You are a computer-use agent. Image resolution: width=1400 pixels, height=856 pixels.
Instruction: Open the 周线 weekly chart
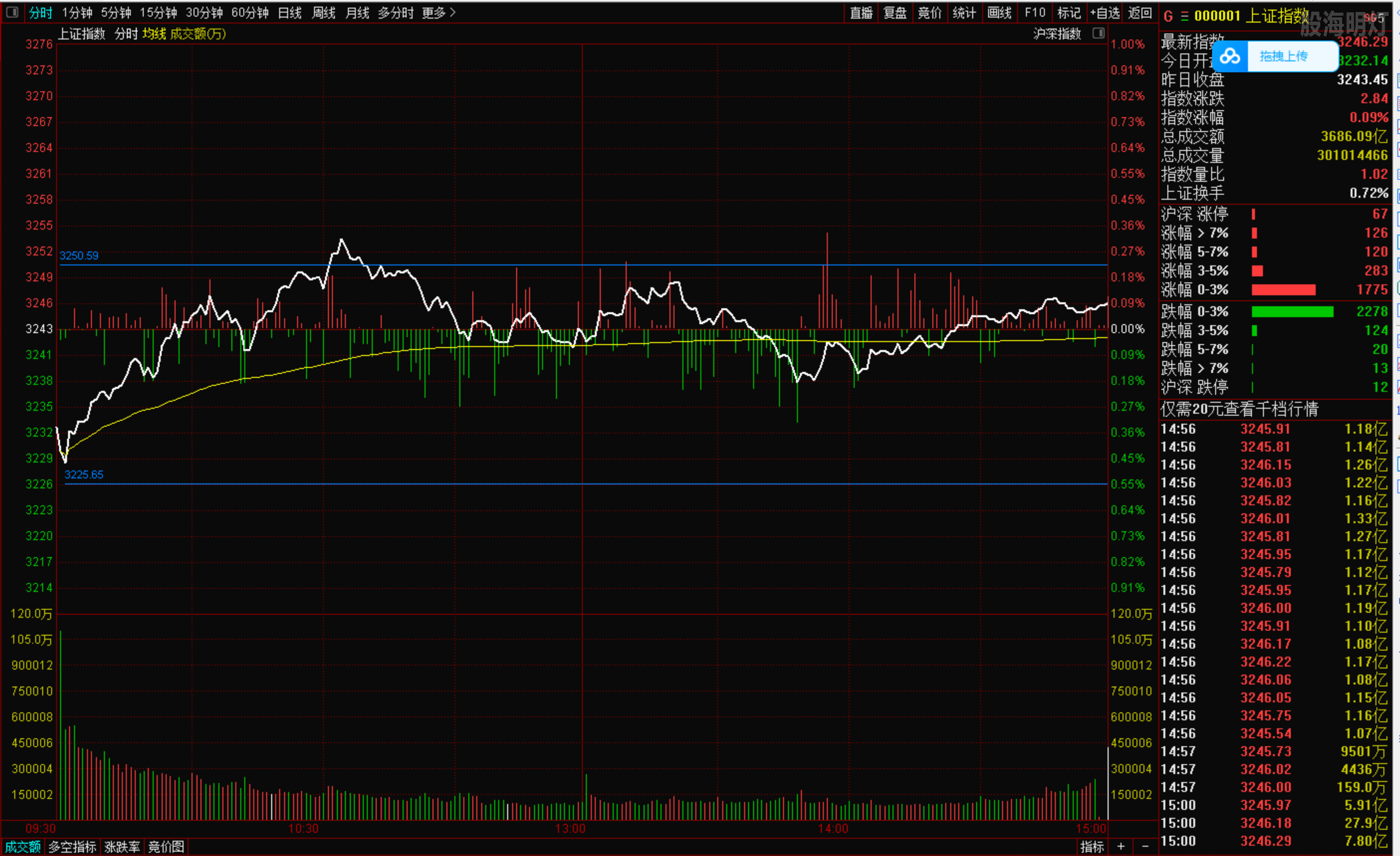point(323,13)
